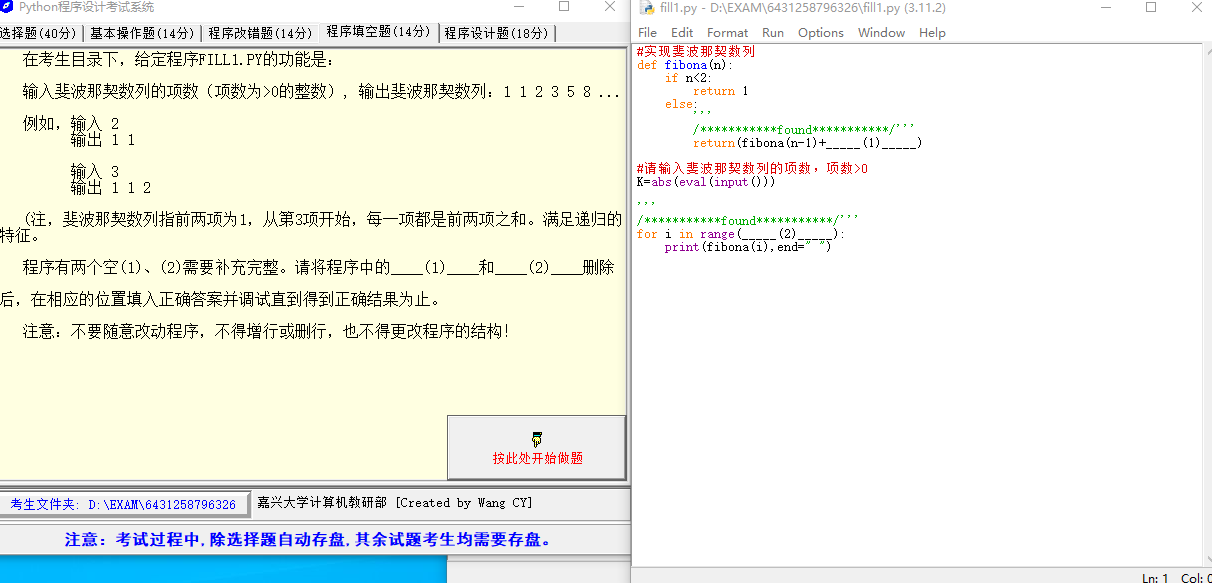Close the Python exam system window
This screenshot has width=1212, height=583.
point(610,7)
